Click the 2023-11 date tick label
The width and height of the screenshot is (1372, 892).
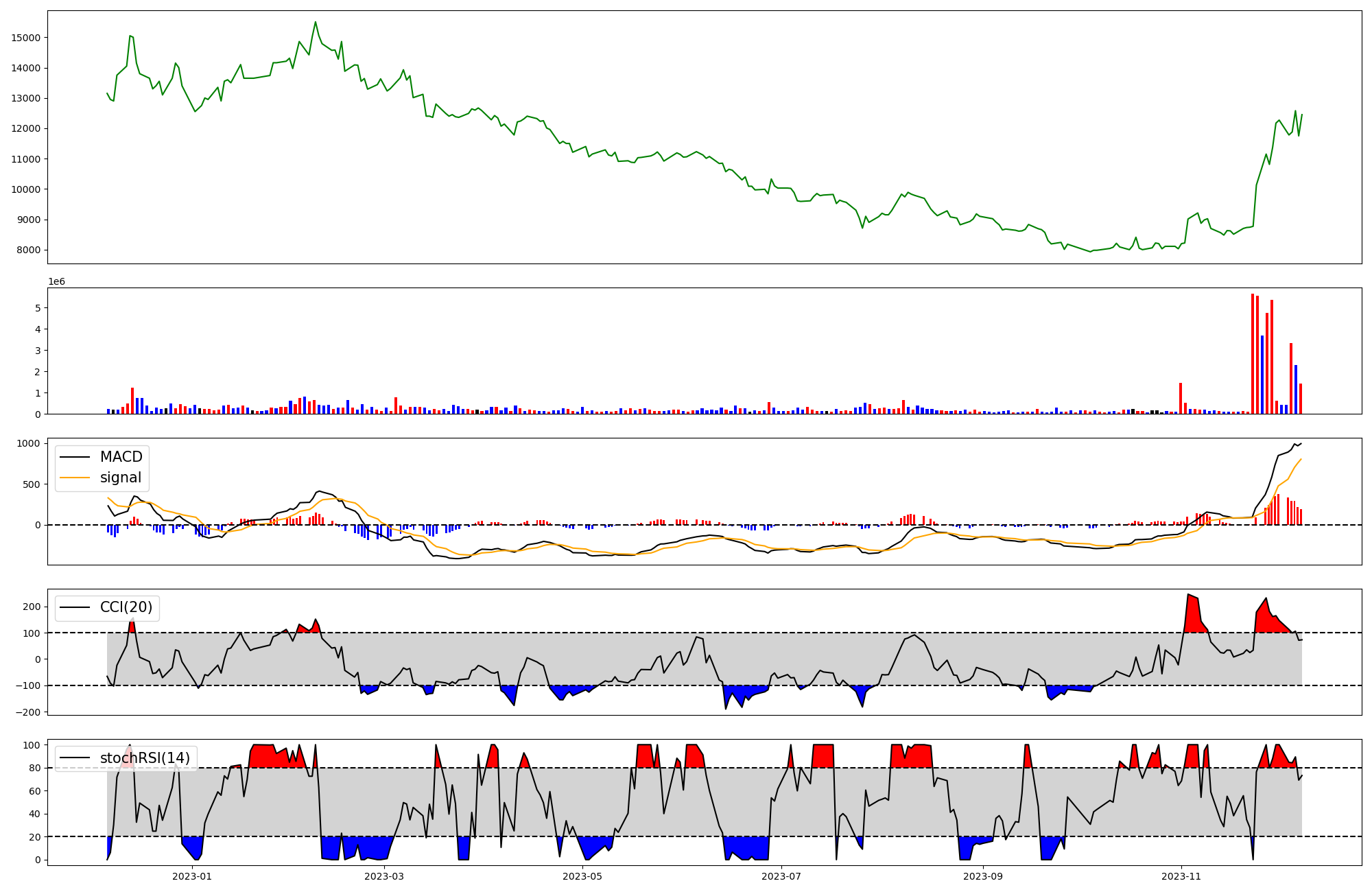(1181, 876)
